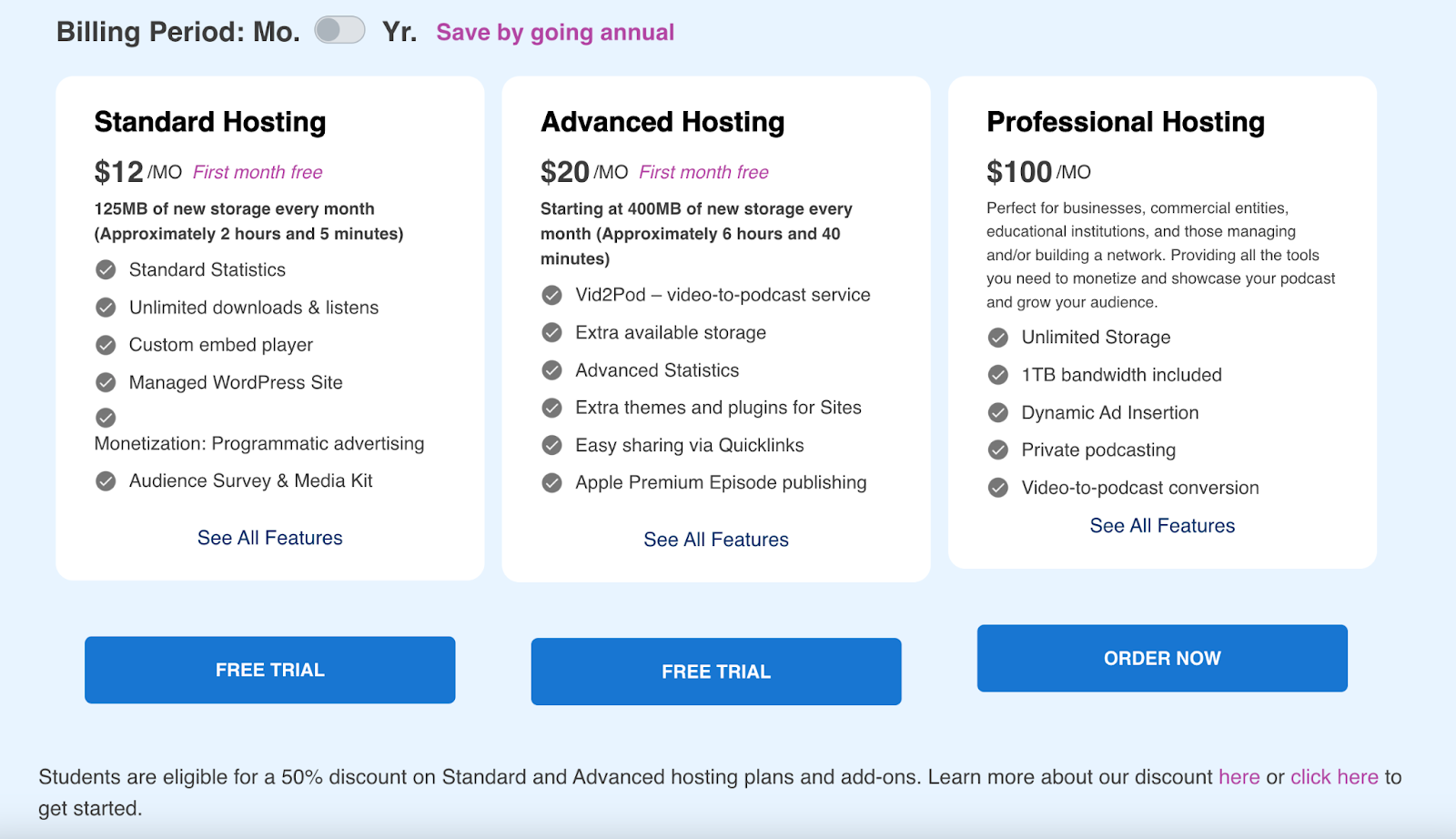The width and height of the screenshot is (1456, 839).
Task: Click the checkmark beside Easy sharing via Quicklinks
Action: (551, 445)
